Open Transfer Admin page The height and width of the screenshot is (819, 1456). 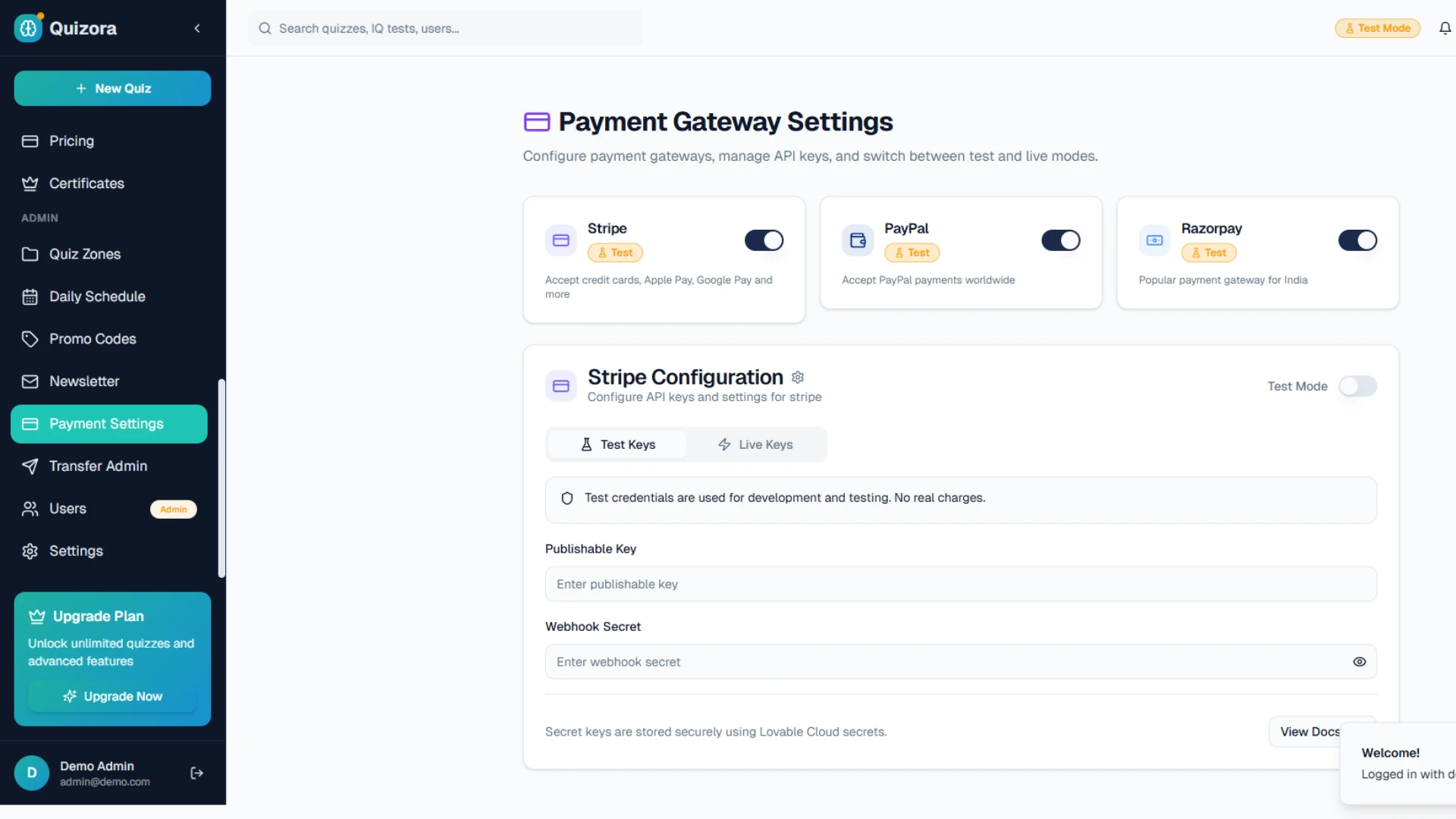(109, 466)
